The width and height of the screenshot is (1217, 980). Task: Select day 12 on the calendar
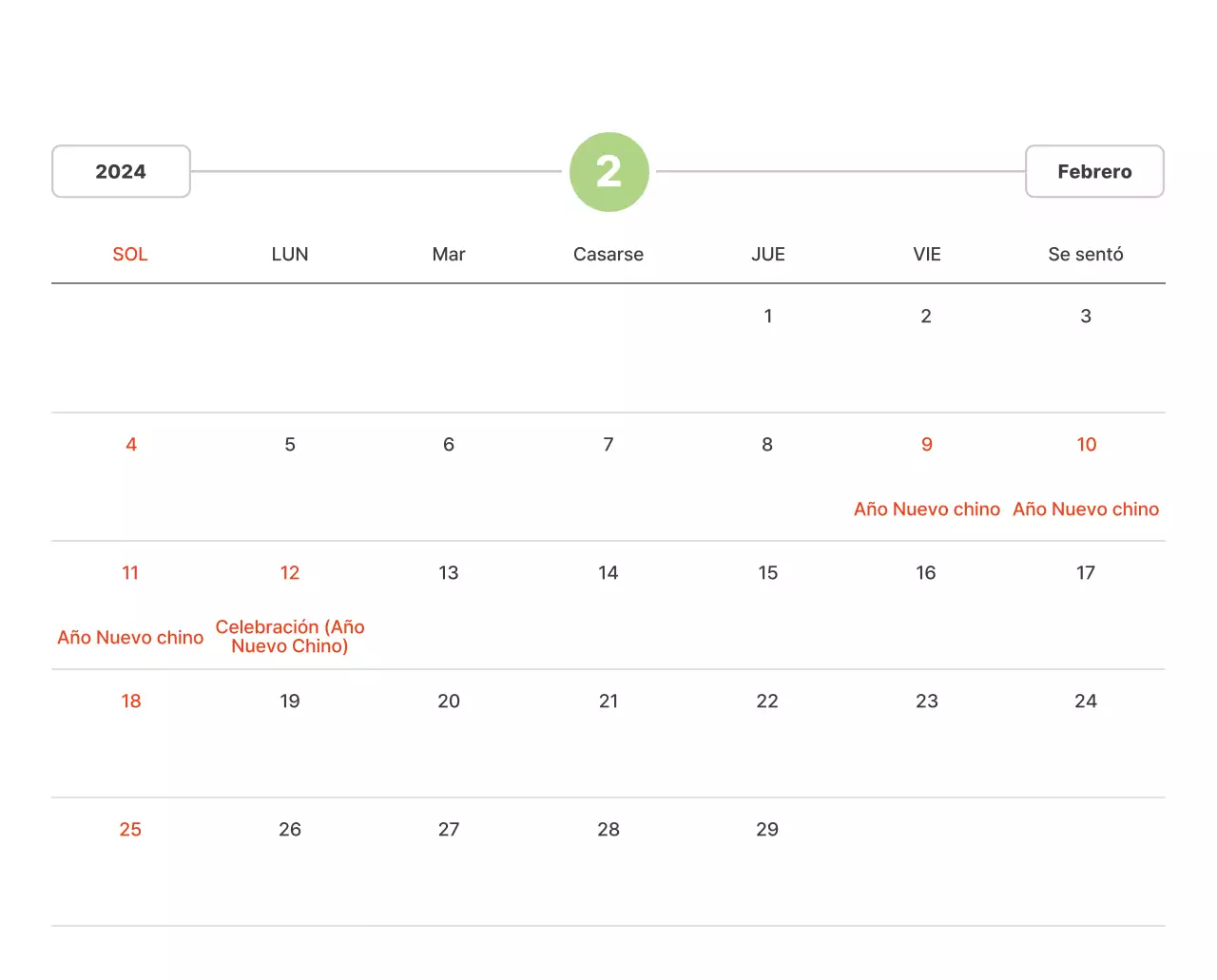tap(290, 573)
